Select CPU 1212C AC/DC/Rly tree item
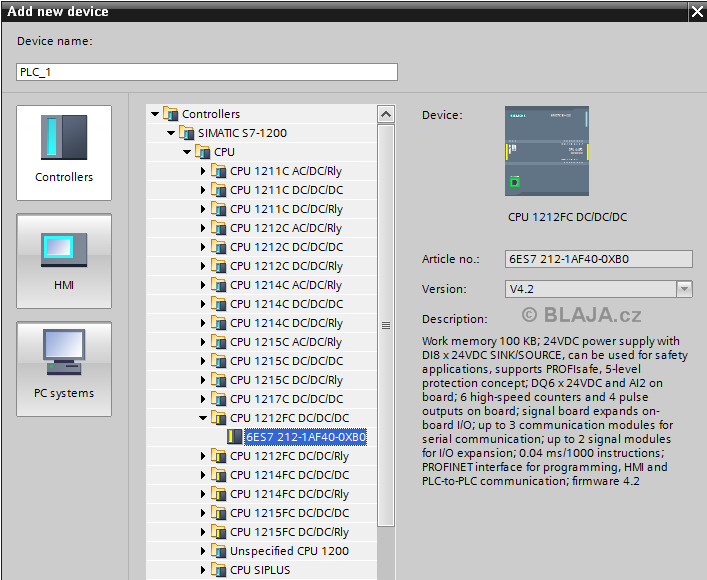The width and height of the screenshot is (707, 580). [286, 228]
